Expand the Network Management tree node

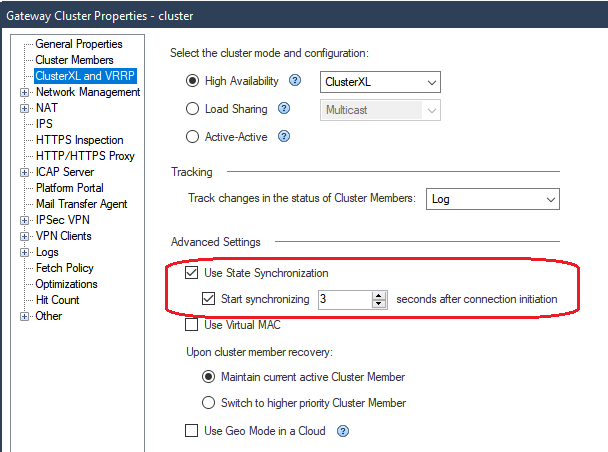pyautogui.click(x=24, y=92)
